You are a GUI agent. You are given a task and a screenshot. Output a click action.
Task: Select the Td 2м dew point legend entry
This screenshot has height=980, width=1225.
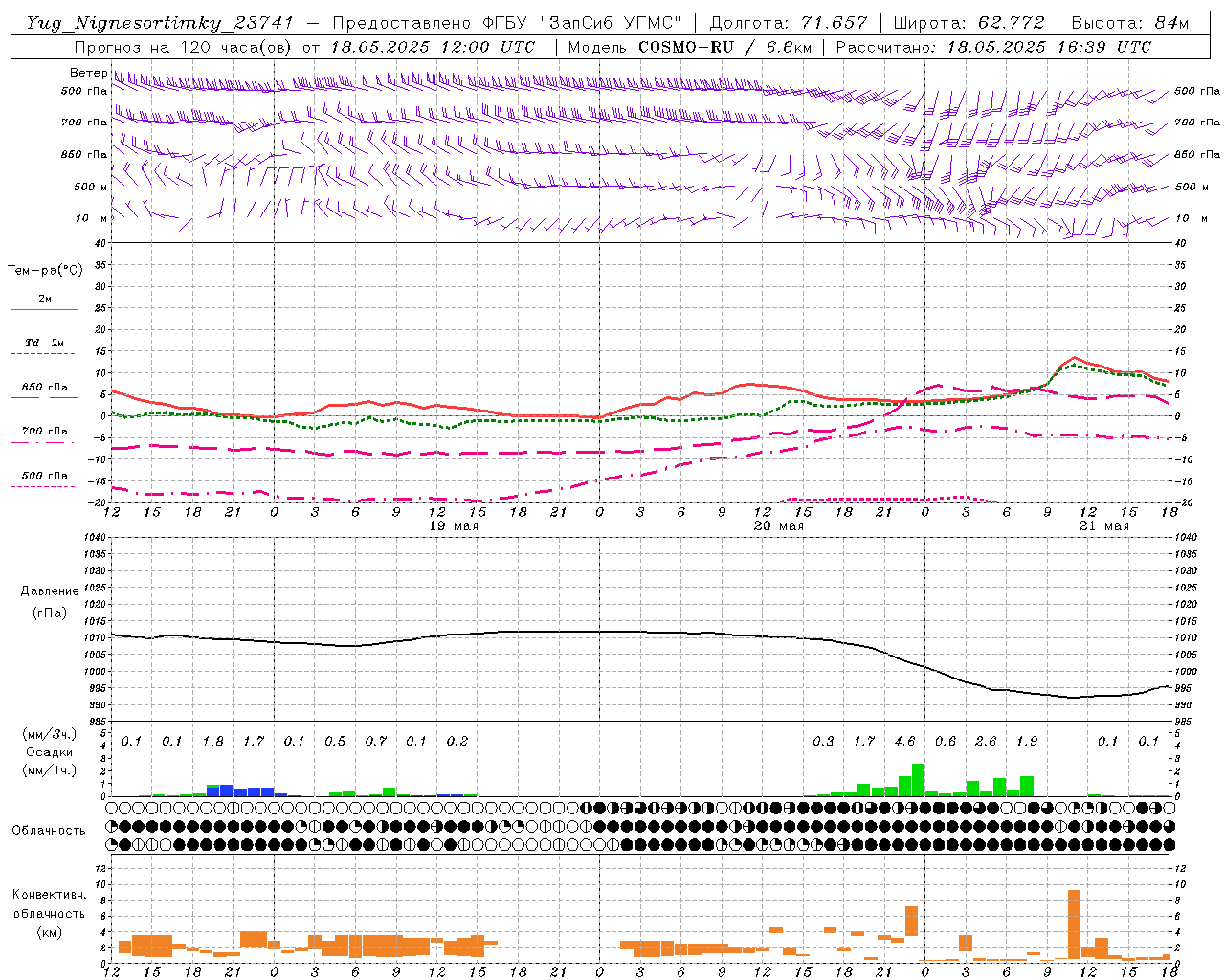(x=45, y=342)
